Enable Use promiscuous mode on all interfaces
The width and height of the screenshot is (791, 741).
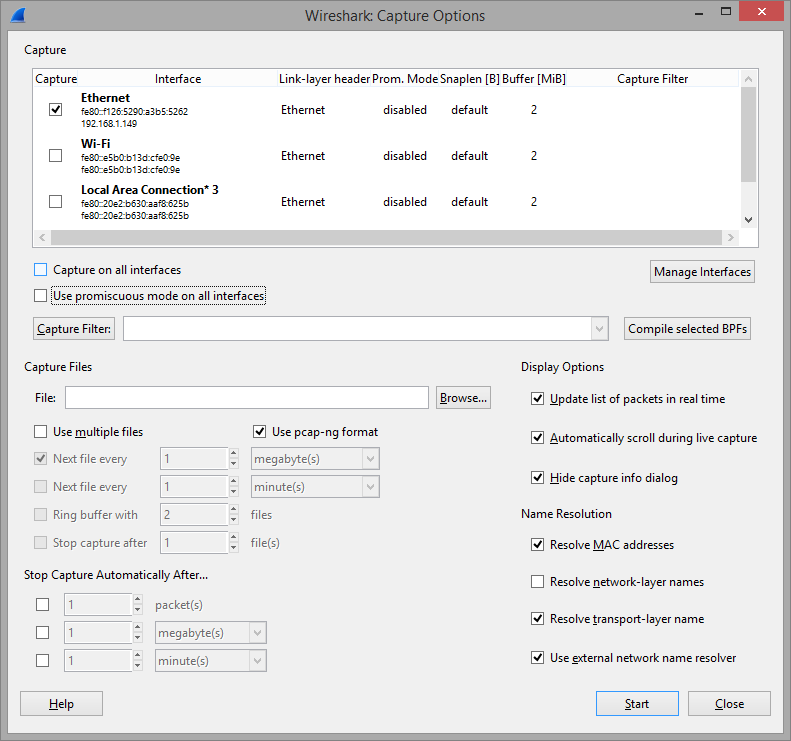pyautogui.click(x=40, y=296)
